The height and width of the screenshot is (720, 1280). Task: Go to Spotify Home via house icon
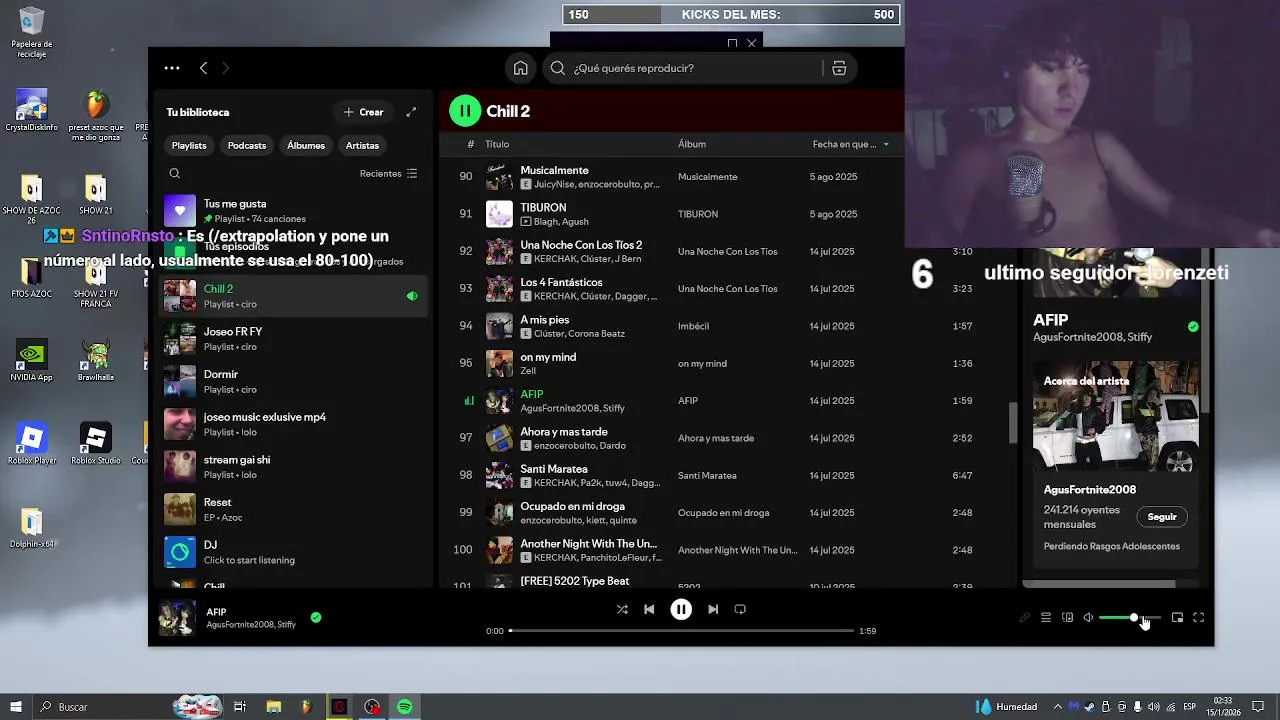520,68
